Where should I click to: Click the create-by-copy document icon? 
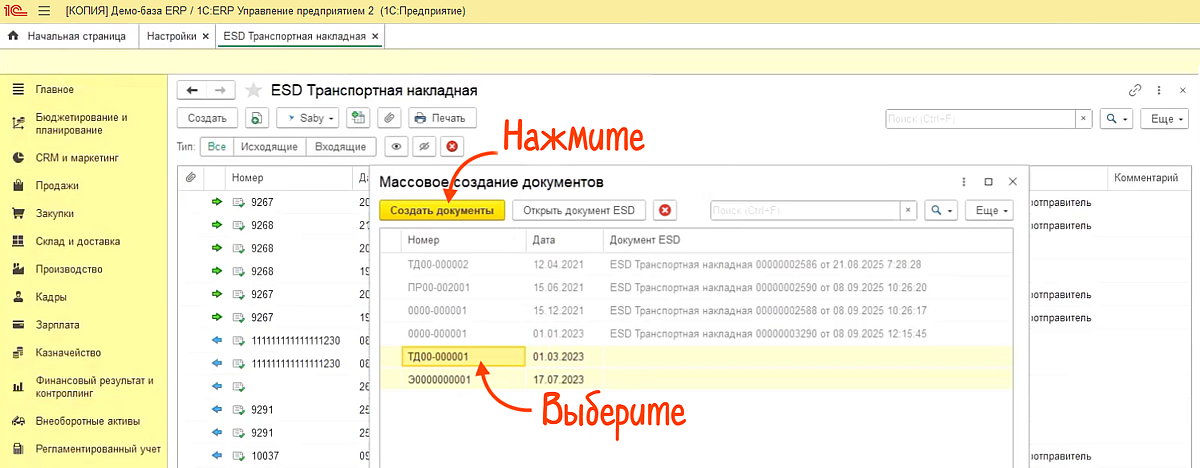coord(258,118)
